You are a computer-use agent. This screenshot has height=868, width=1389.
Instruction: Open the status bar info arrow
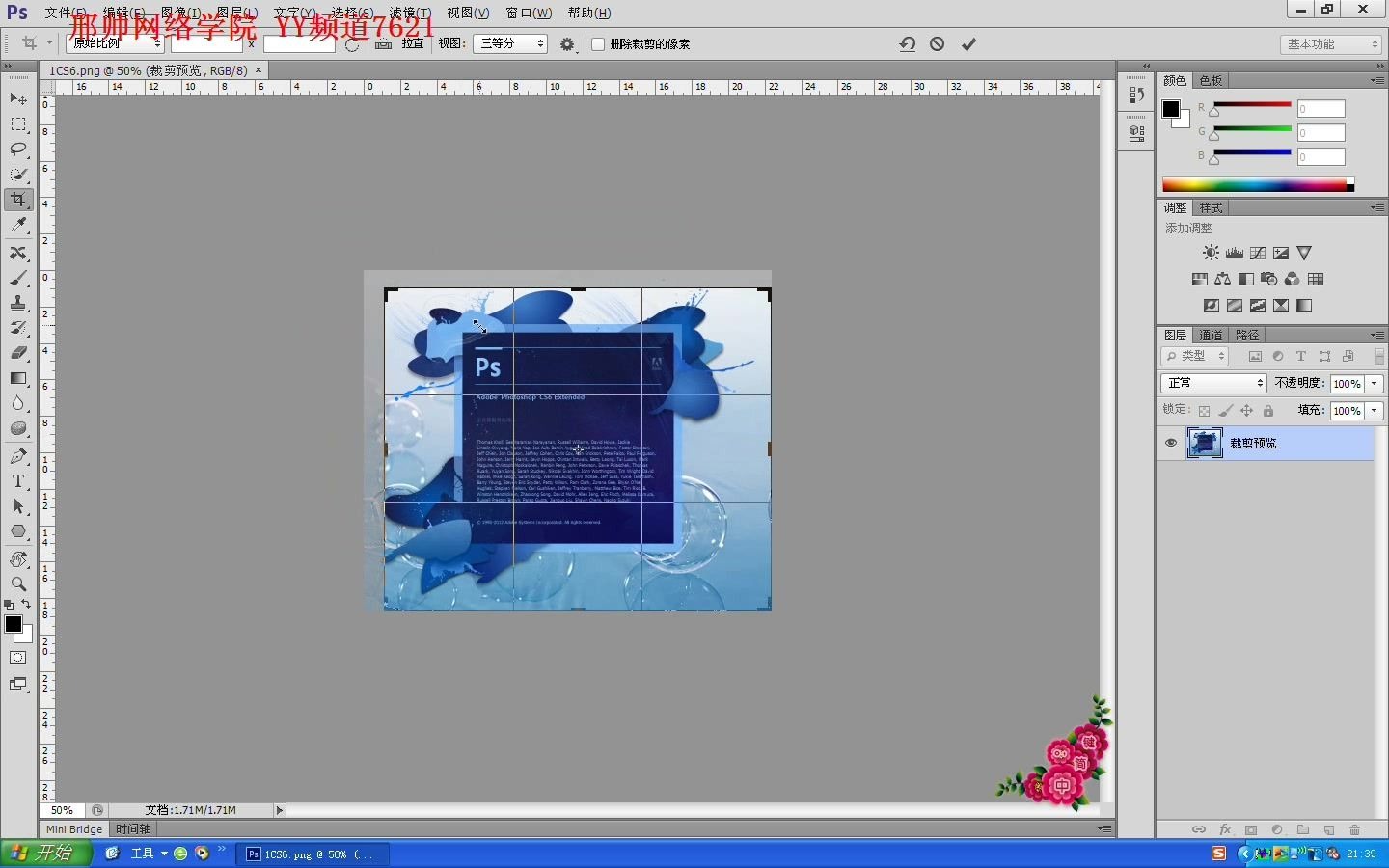280,810
